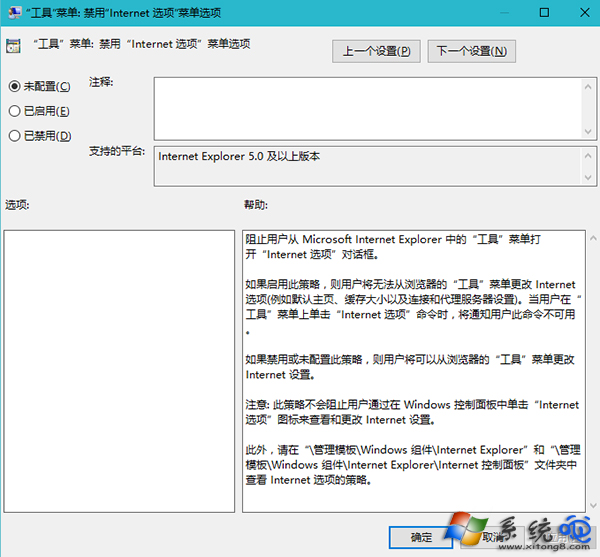
Task: Confirm with the 确定 button
Action: [421, 537]
